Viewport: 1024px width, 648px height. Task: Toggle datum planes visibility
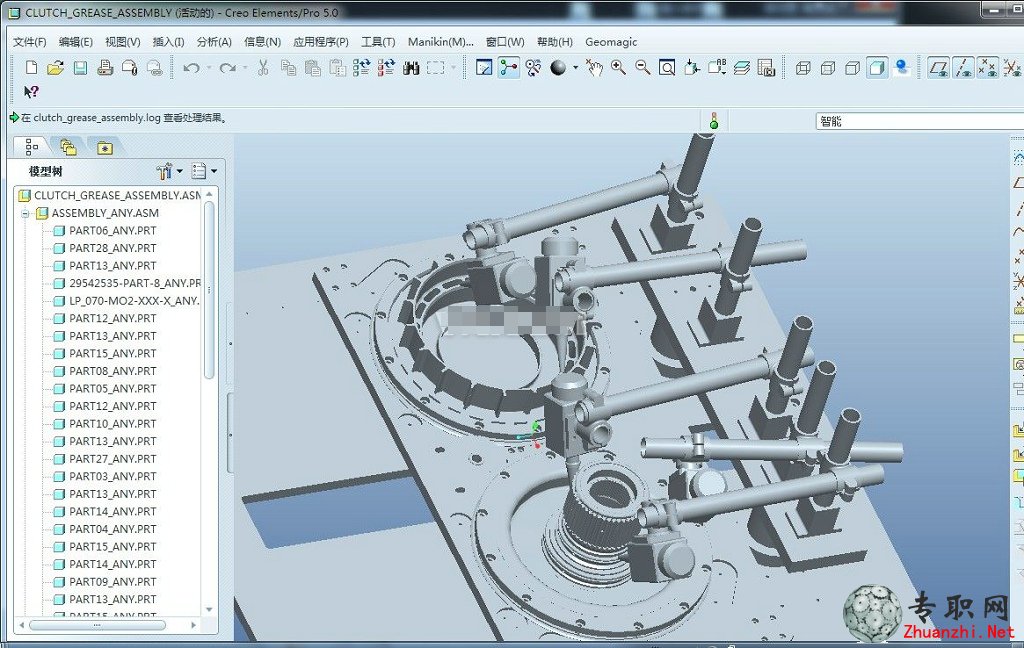coord(938,67)
